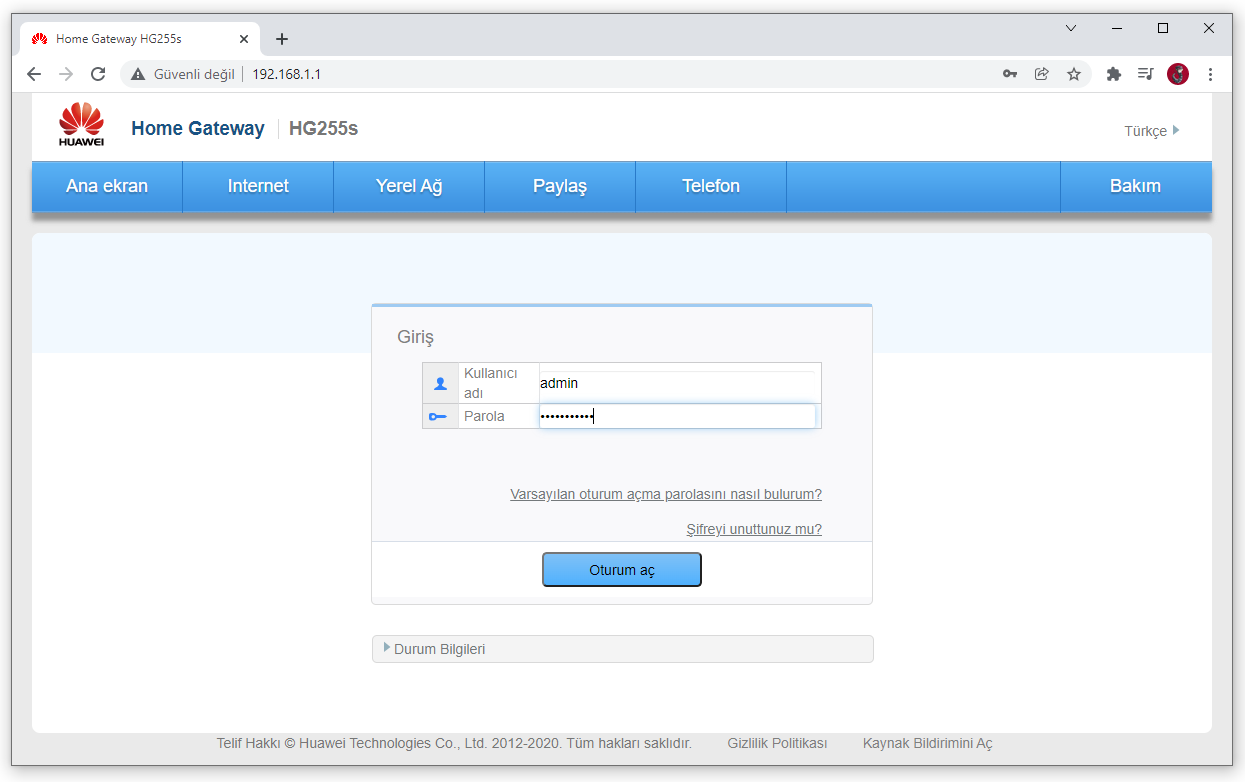Bookmark page with star icon

click(1074, 74)
